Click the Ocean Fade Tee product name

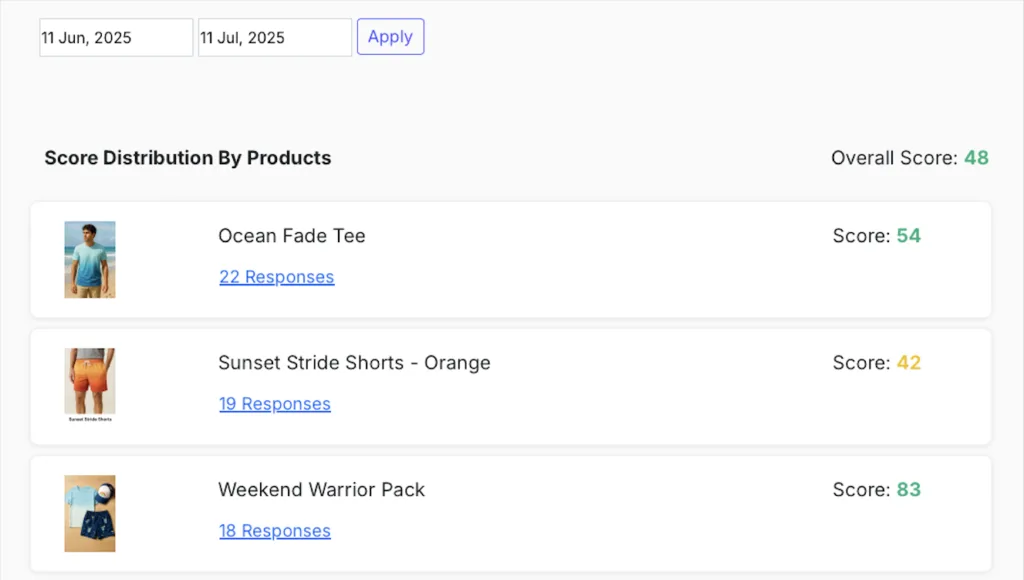pyautogui.click(x=292, y=236)
